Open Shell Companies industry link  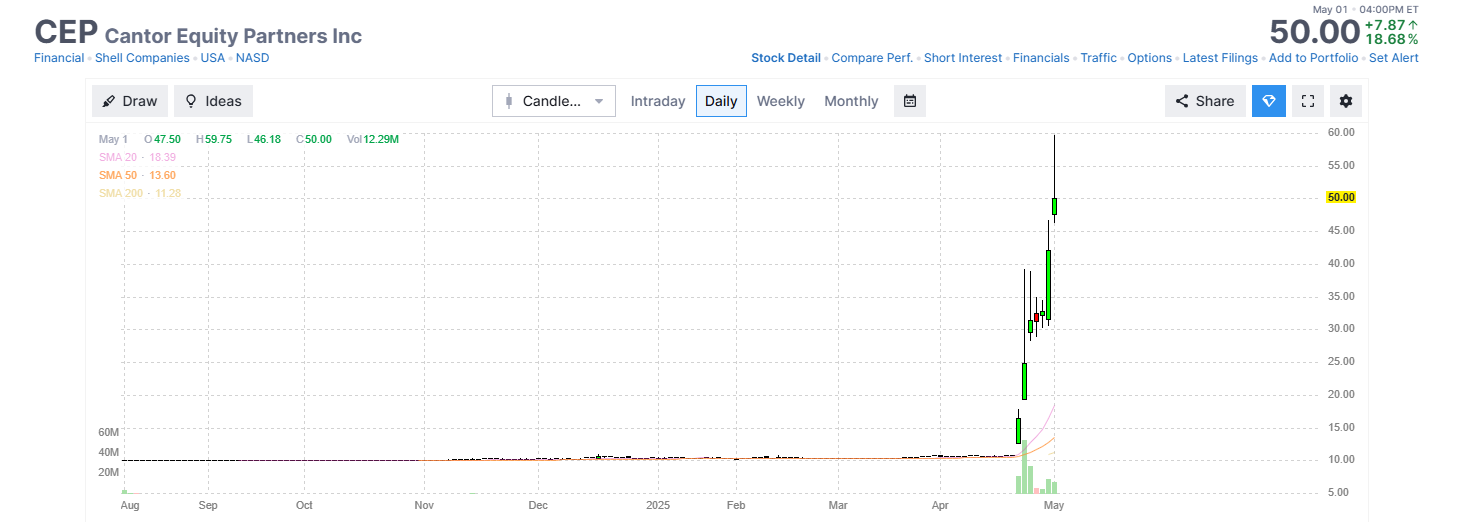click(x=142, y=58)
